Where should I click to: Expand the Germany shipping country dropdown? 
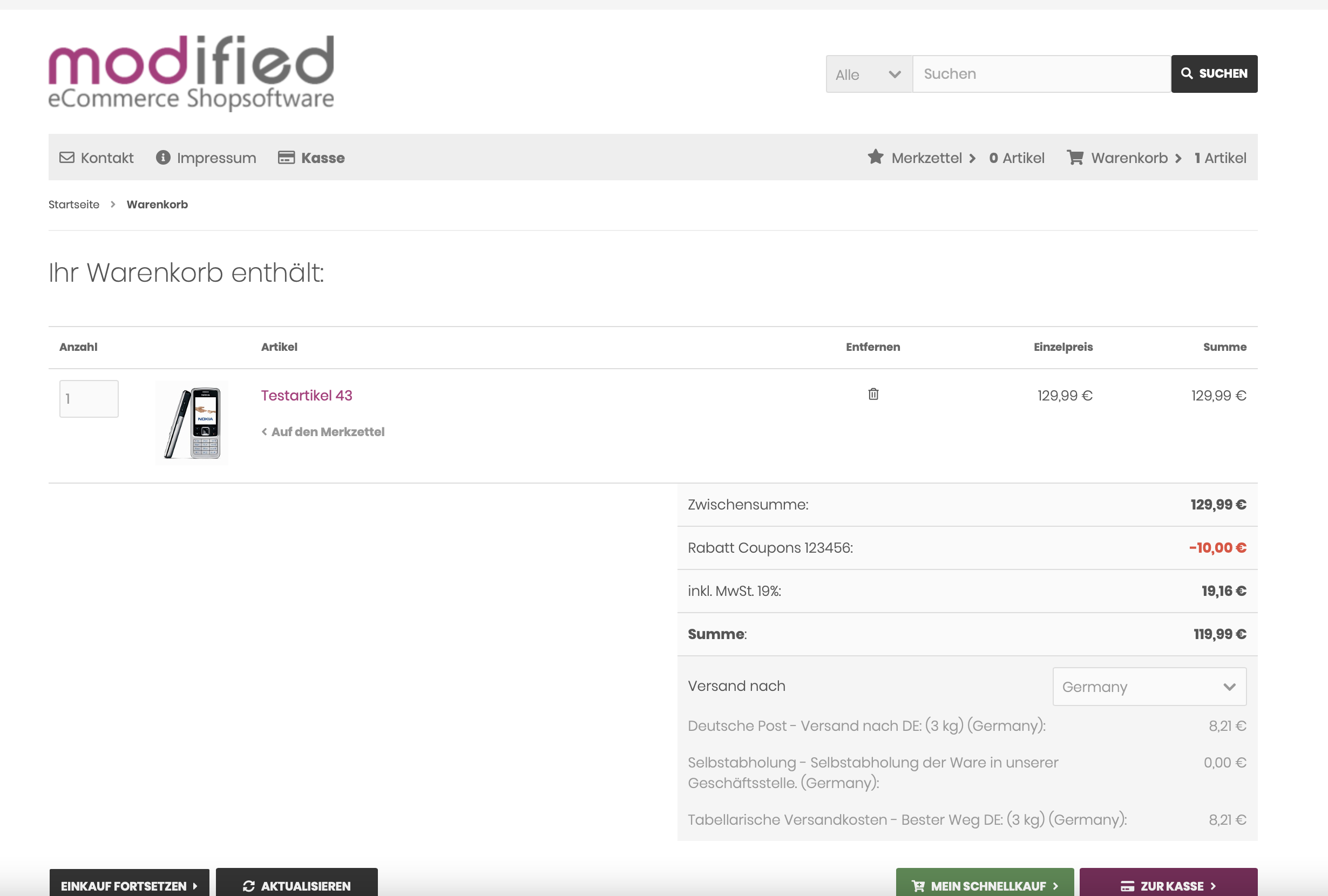tap(1149, 686)
